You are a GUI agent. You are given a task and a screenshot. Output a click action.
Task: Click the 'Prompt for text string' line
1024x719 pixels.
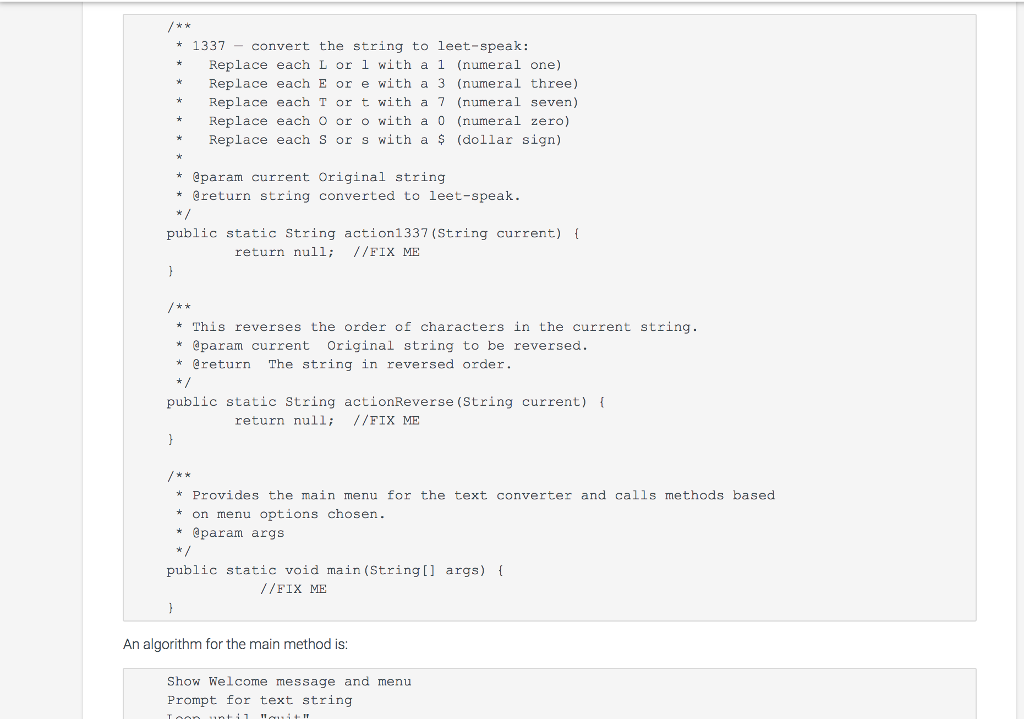(x=259, y=701)
